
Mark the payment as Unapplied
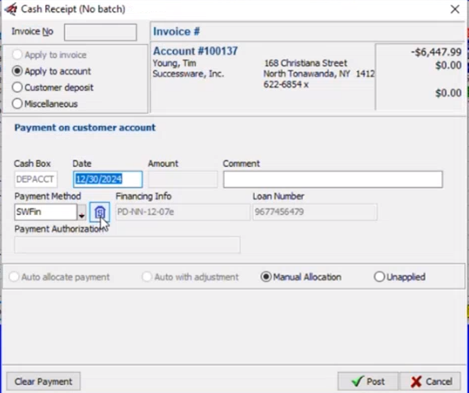(x=400, y=277)
